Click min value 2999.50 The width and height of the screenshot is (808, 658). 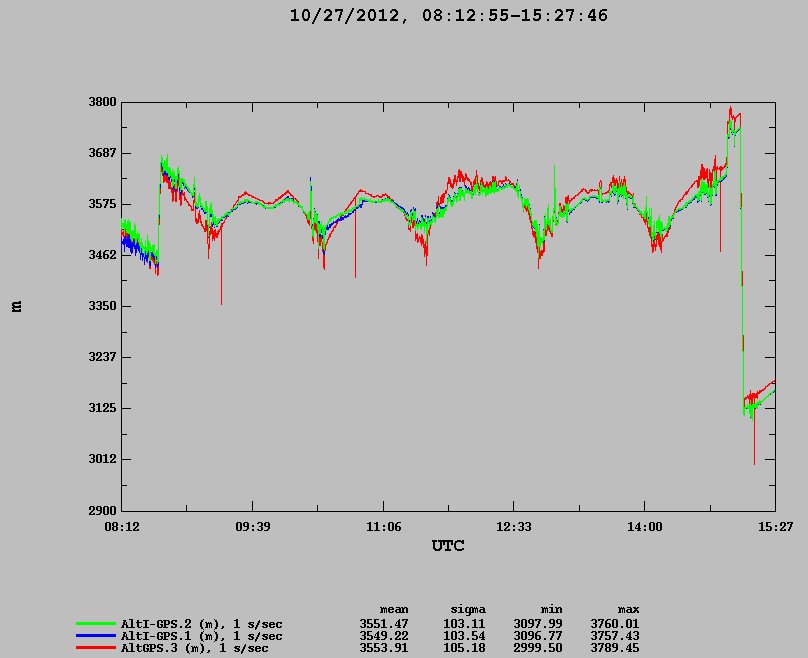[538, 648]
